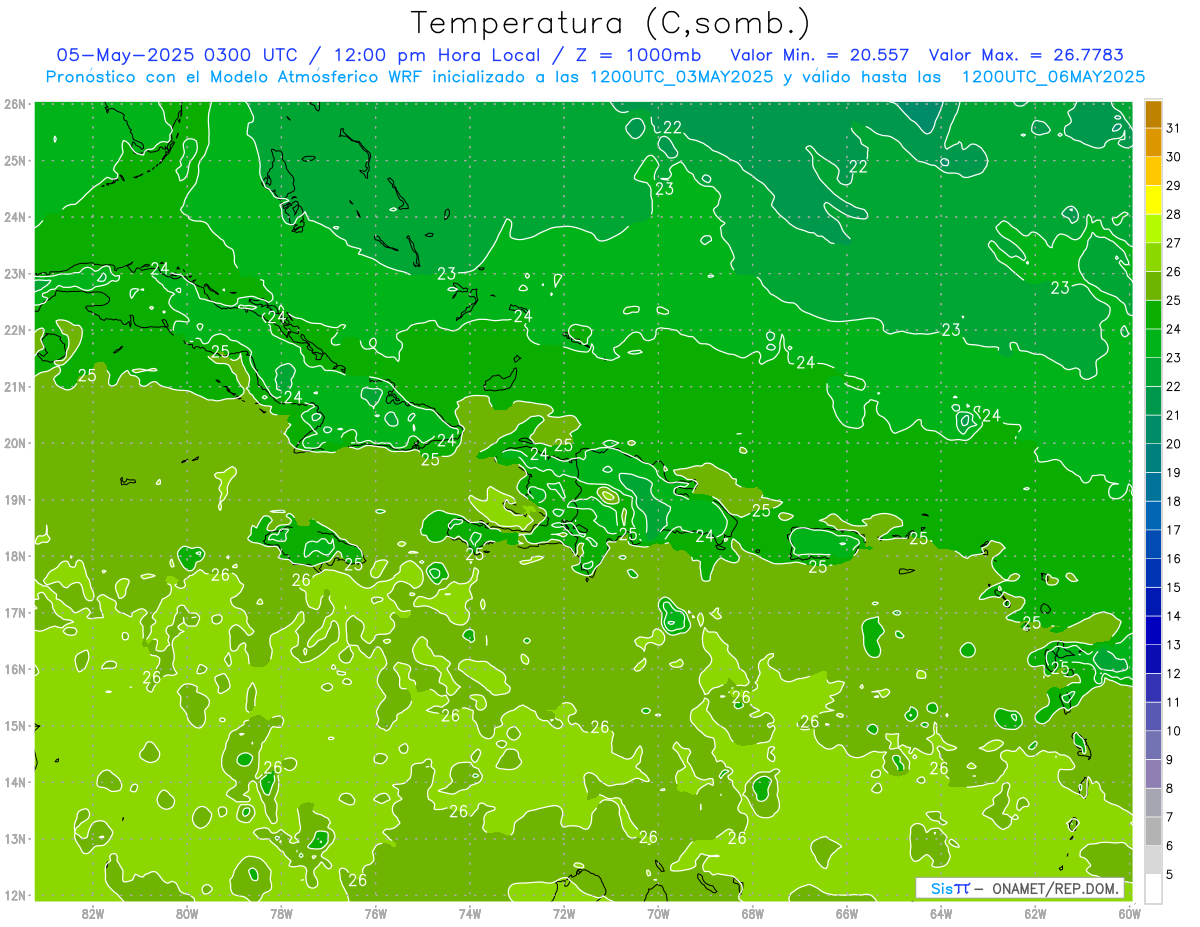Click color scale label "30"
This screenshot has width=1200, height=927.
1173,157
